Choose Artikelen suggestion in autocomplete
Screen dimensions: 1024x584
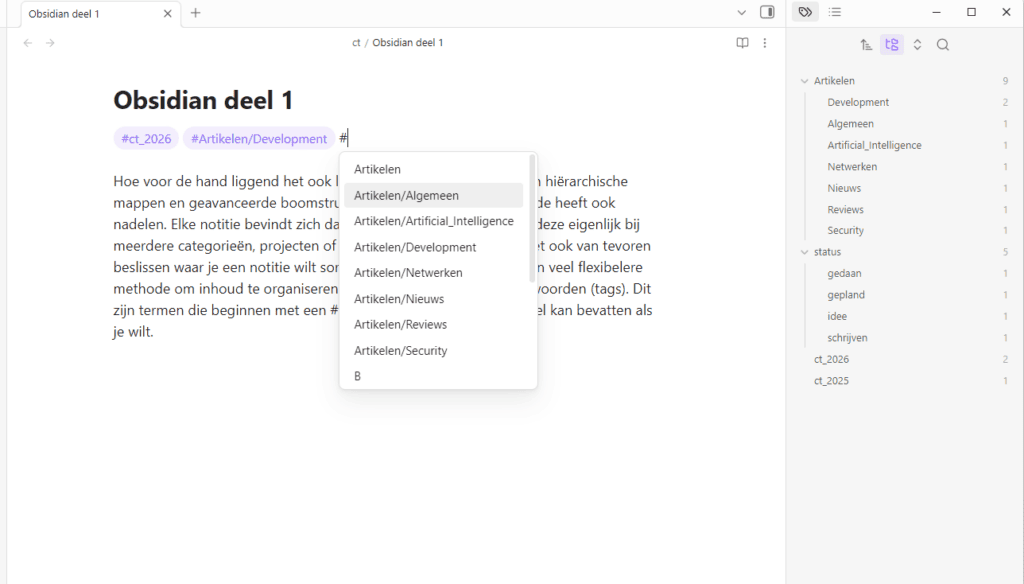434,169
